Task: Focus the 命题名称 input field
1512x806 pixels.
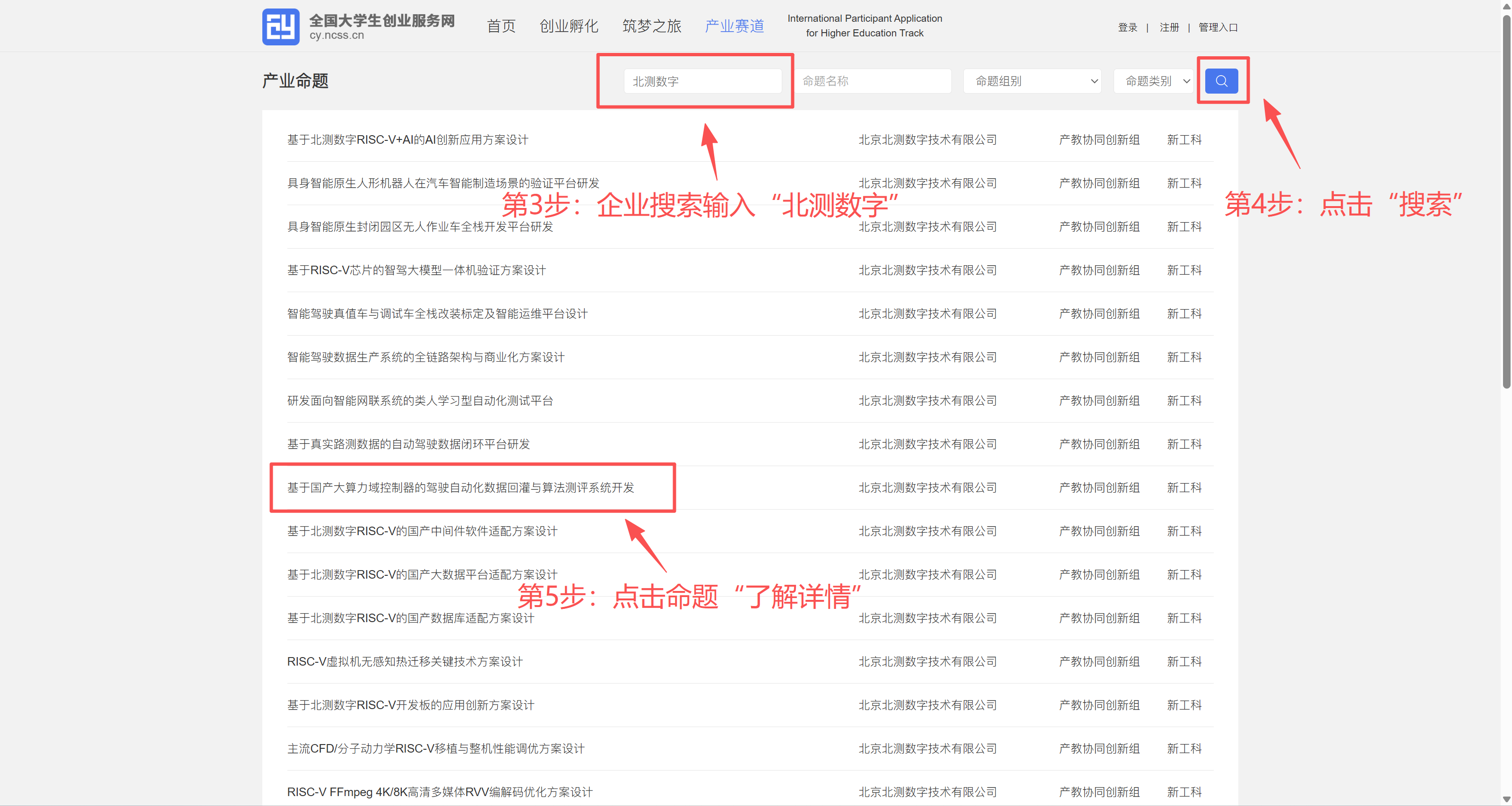Action: (x=872, y=81)
